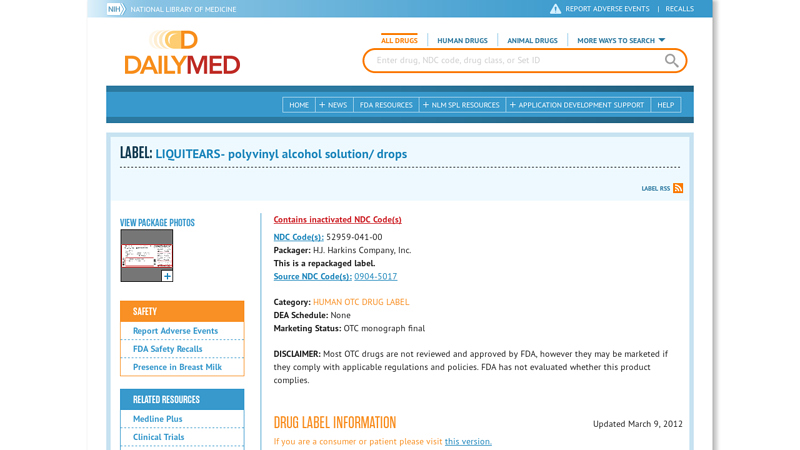The width and height of the screenshot is (800, 450).
Task: Click the Report Adverse Events warning icon
Action: 555,9
